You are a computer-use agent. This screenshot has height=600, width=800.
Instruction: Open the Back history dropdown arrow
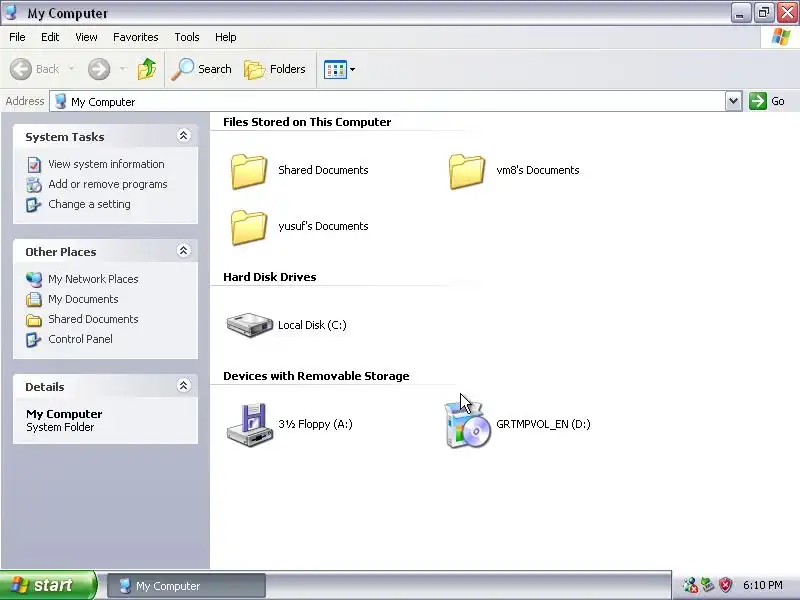click(x=71, y=69)
